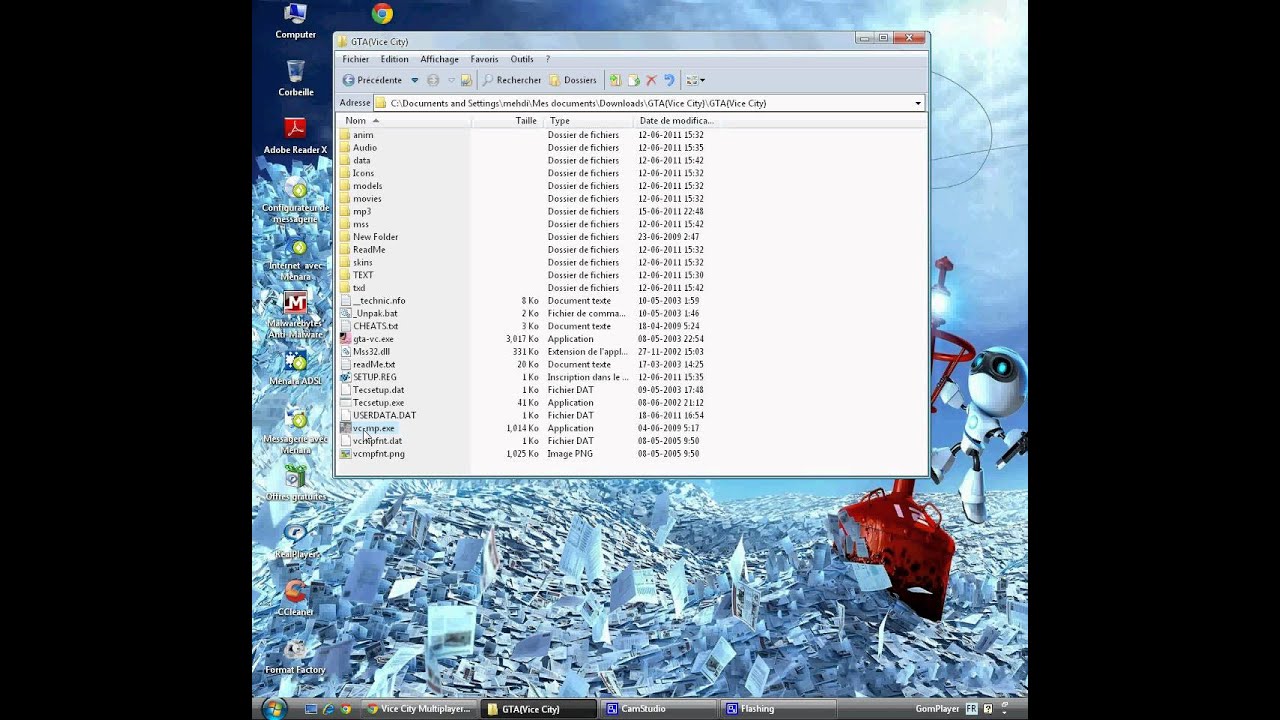
Task: Click the Rechercher search button
Action: [512, 80]
